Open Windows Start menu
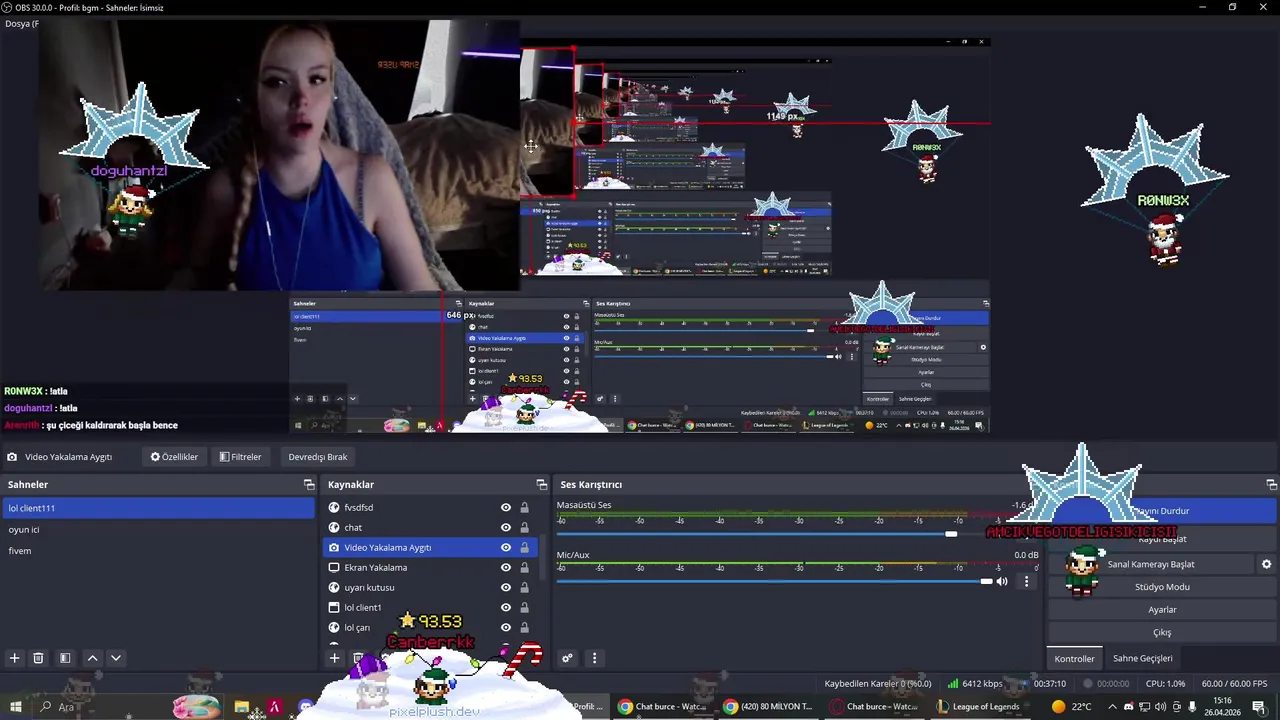Screen dimensions: 1280x720 [16, 706]
